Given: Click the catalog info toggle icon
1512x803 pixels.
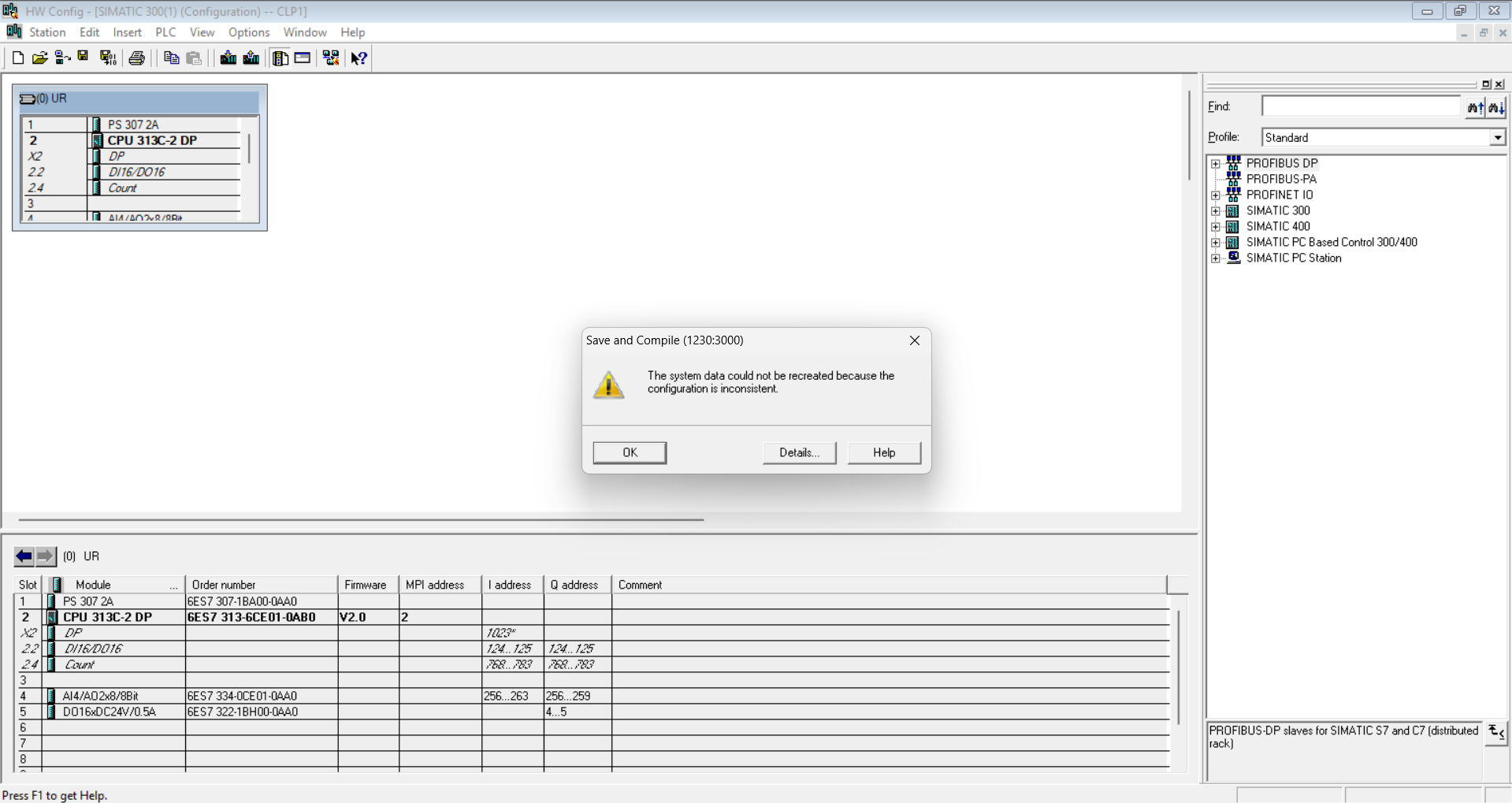Looking at the screenshot, I should 1495,734.
